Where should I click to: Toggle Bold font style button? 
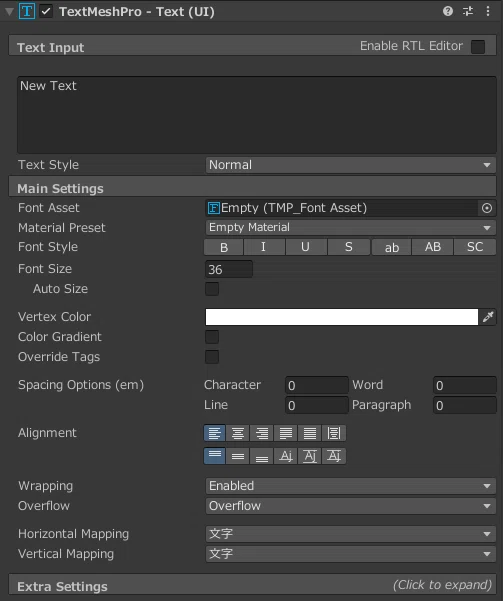pos(224,247)
